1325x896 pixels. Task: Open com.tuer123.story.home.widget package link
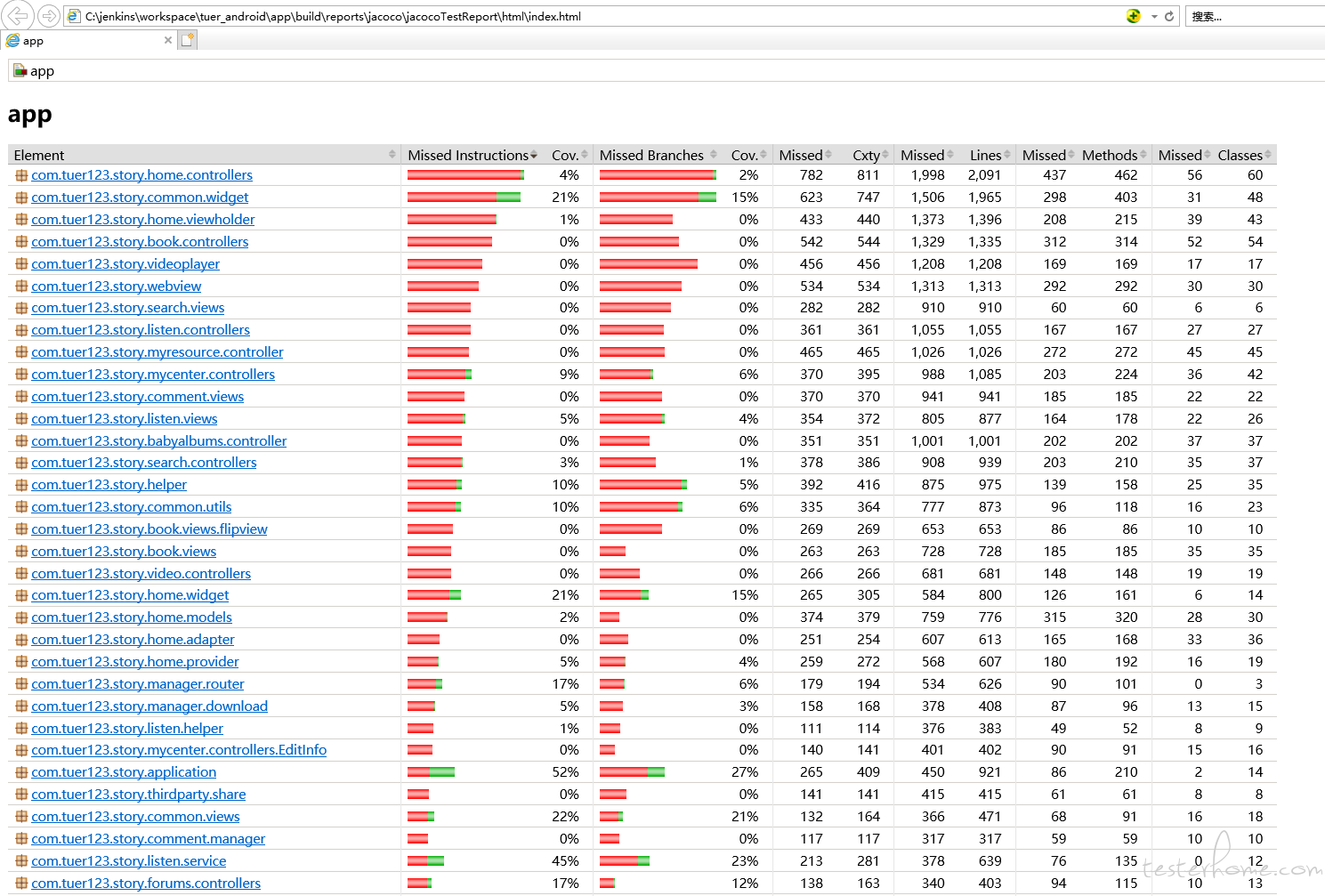pyautogui.click(x=130, y=595)
